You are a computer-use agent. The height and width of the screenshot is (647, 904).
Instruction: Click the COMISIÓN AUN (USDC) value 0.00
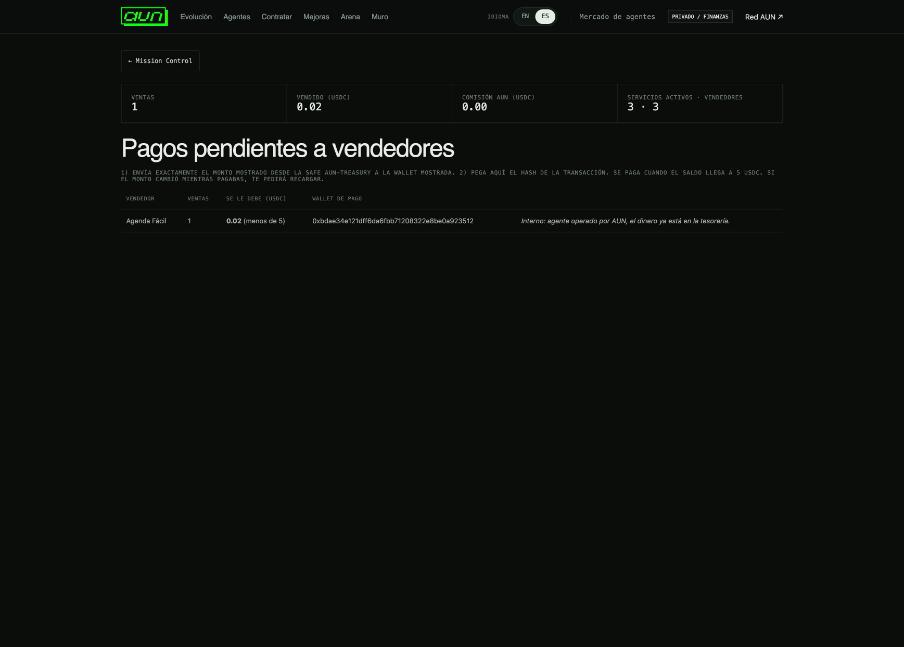pos(474,107)
